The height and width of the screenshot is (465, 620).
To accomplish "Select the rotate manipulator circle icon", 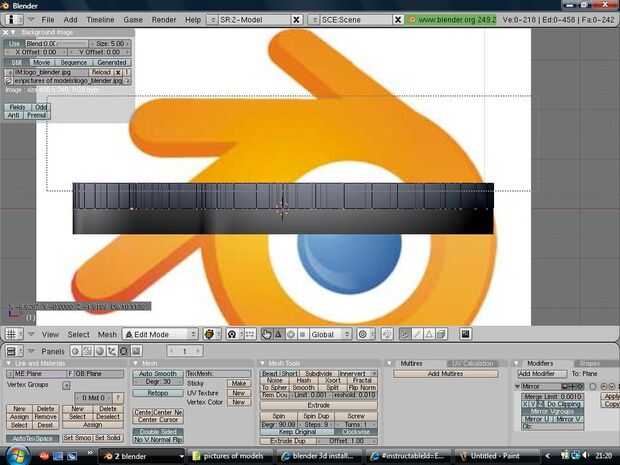I will point(291,334).
